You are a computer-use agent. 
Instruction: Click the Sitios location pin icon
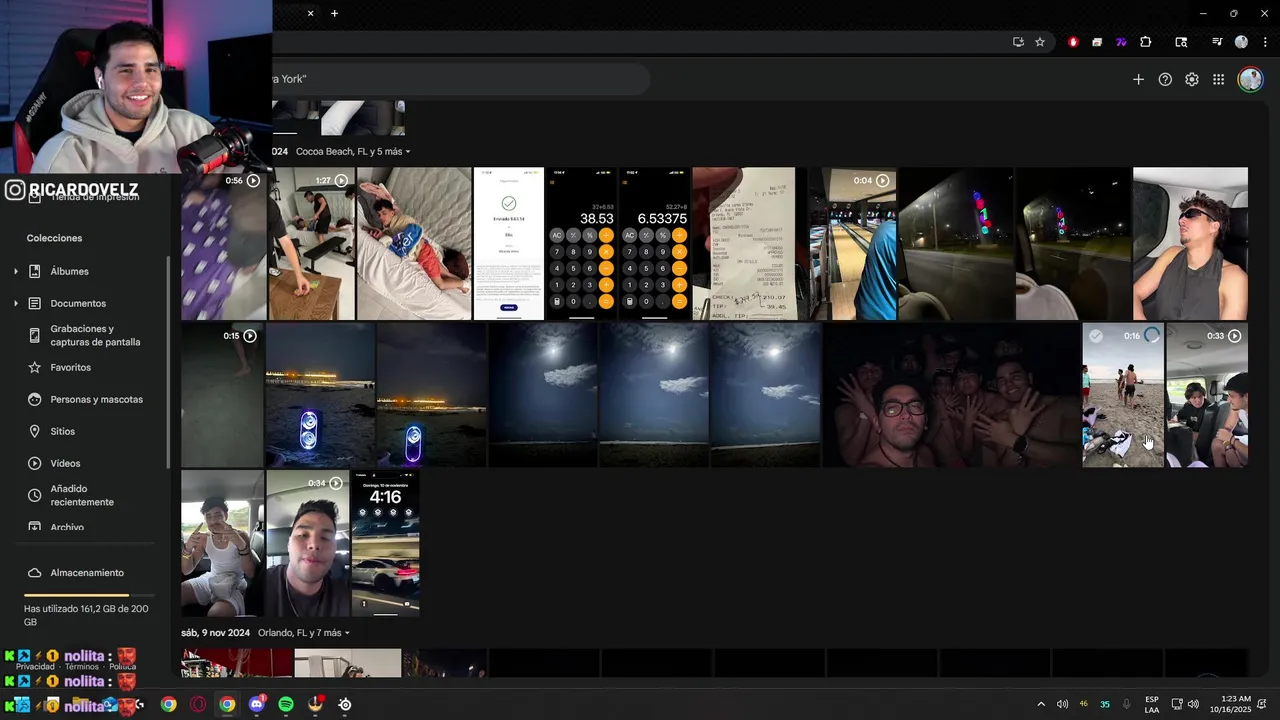[x=35, y=431]
